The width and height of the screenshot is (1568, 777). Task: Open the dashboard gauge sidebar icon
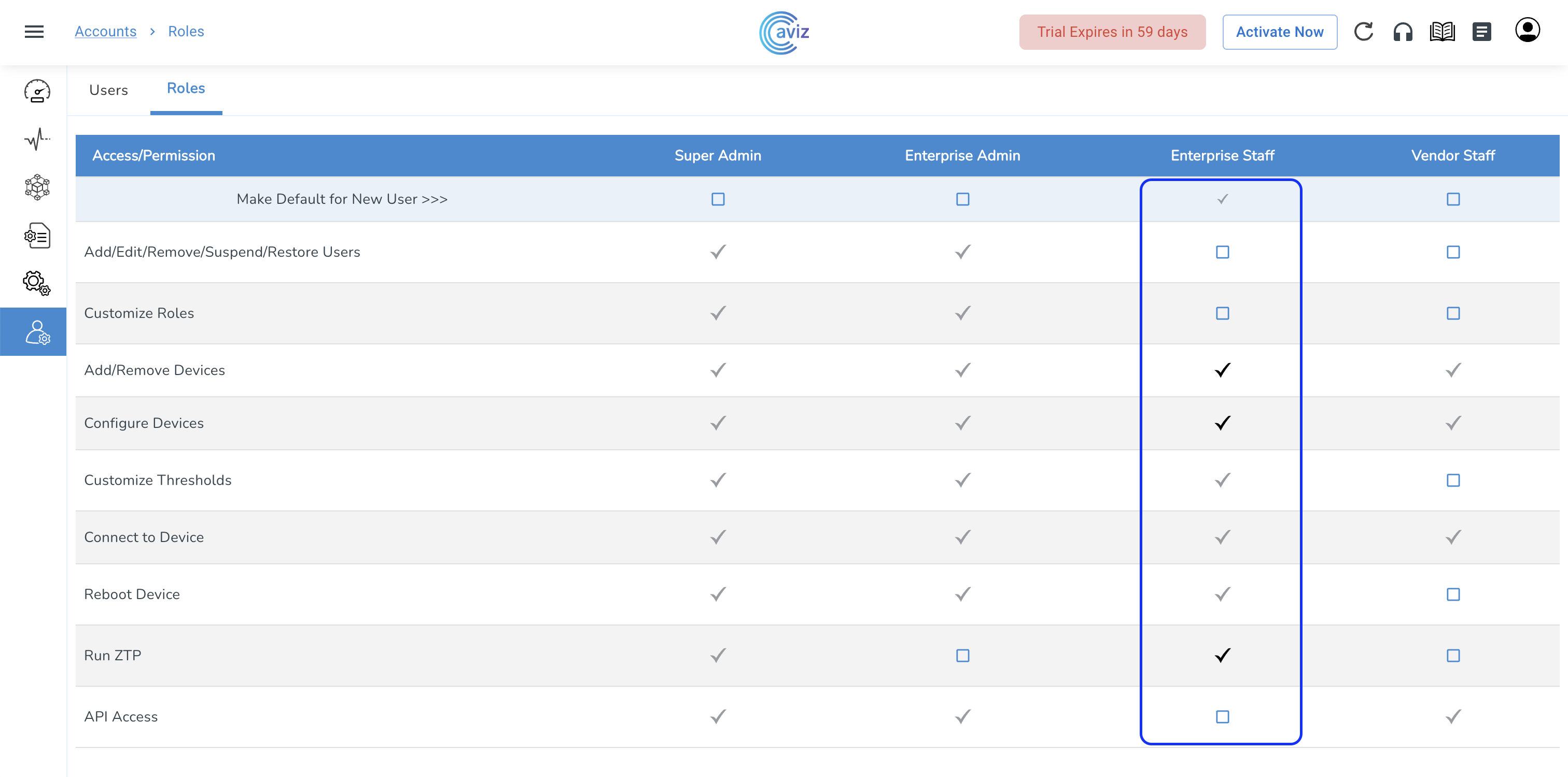tap(37, 91)
